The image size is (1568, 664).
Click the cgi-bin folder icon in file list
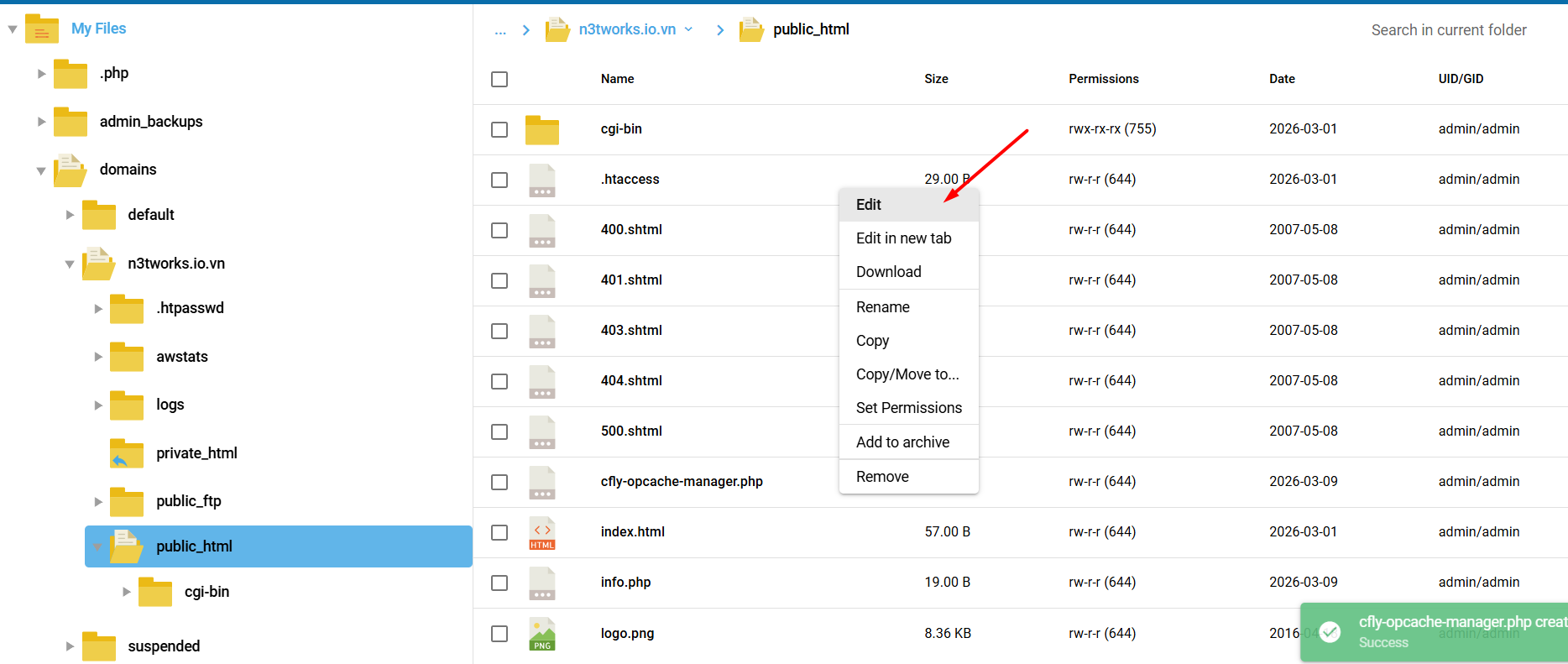pyautogui.click(x=541, y=129)
